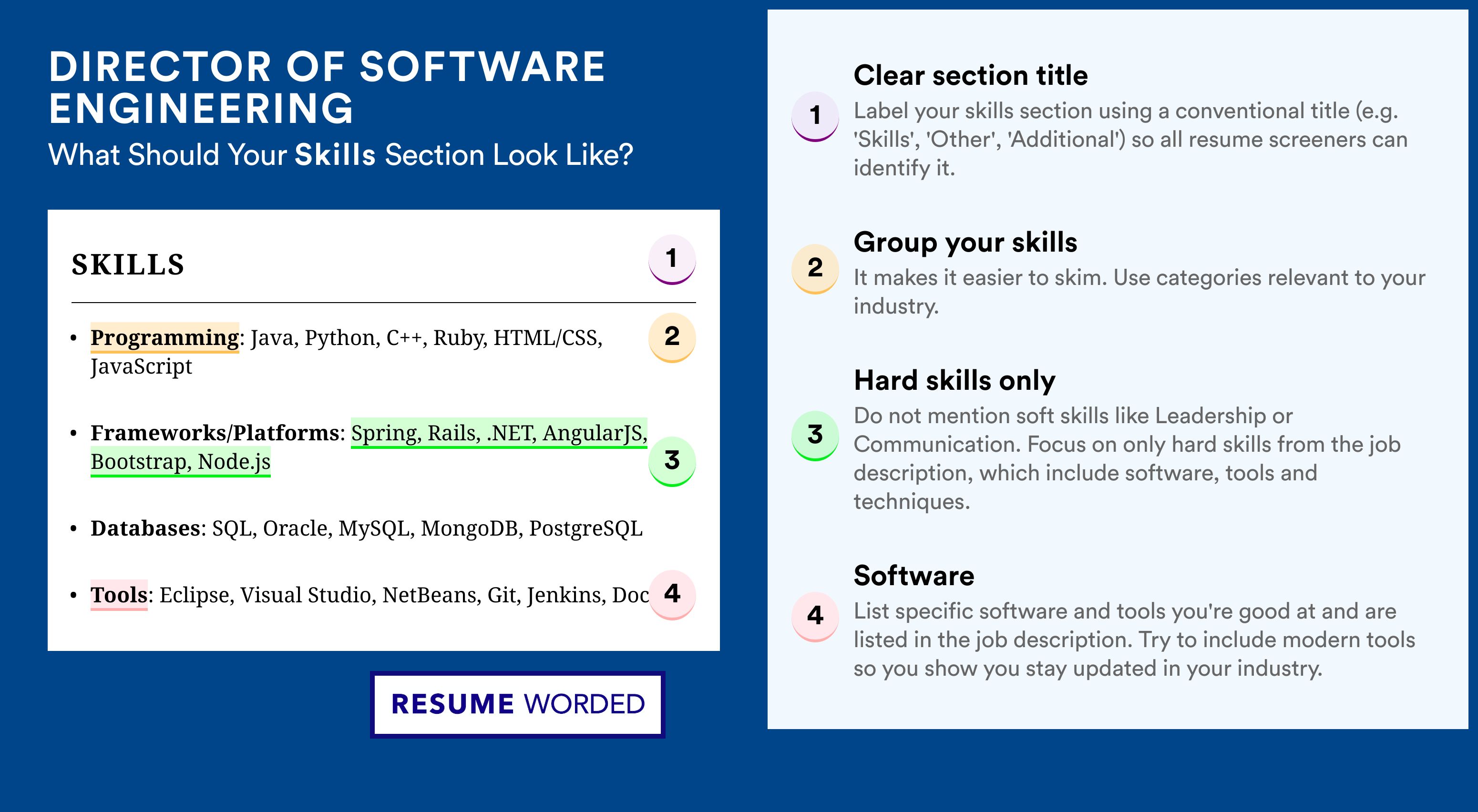The image size is (1478, 812).
Task: Click the highlighted 'Spring, Rails, .NET, AngularJS,' text
Action: pyautogui.click(x=499, y=433)
